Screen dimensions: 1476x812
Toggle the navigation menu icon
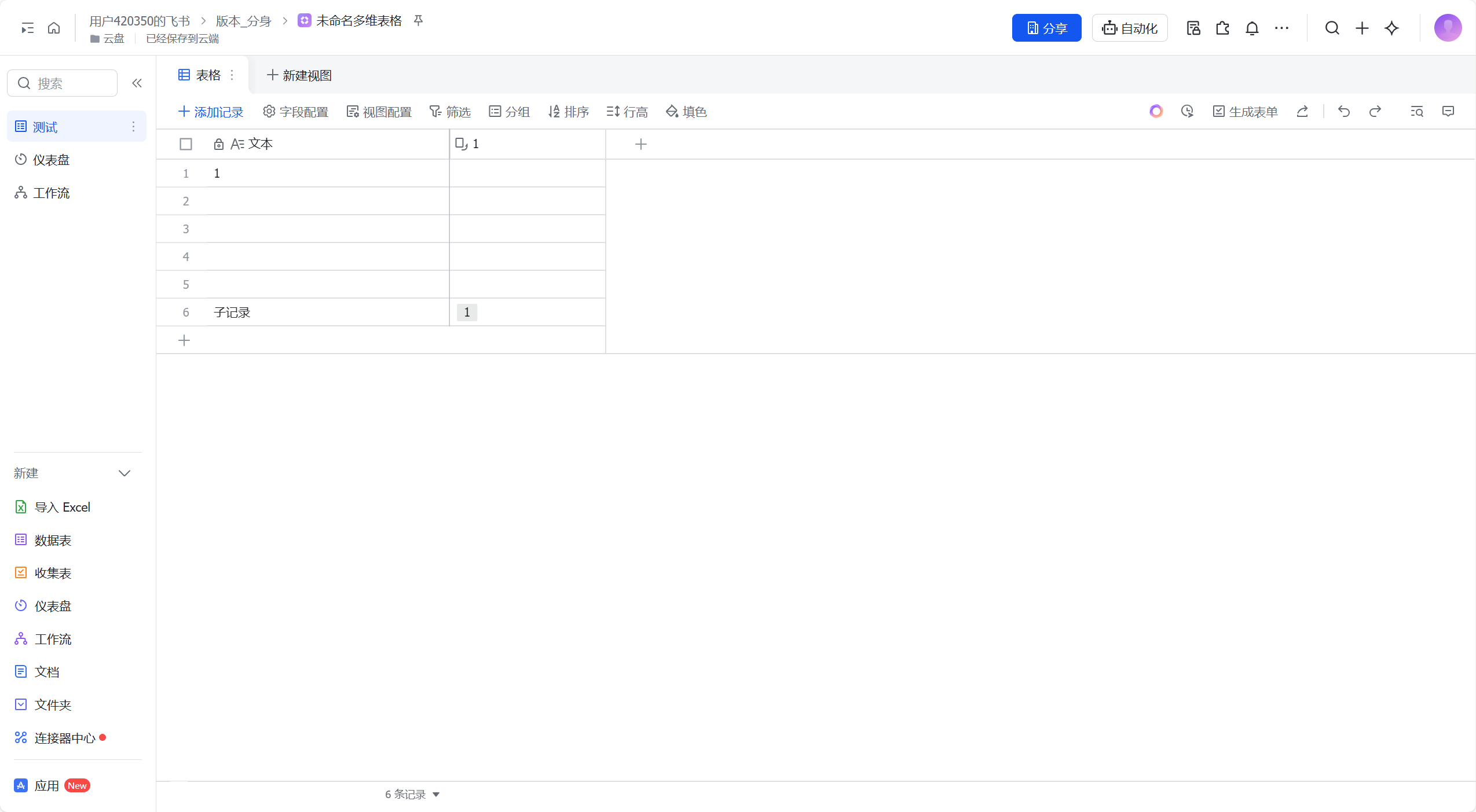tap(27, 28)
